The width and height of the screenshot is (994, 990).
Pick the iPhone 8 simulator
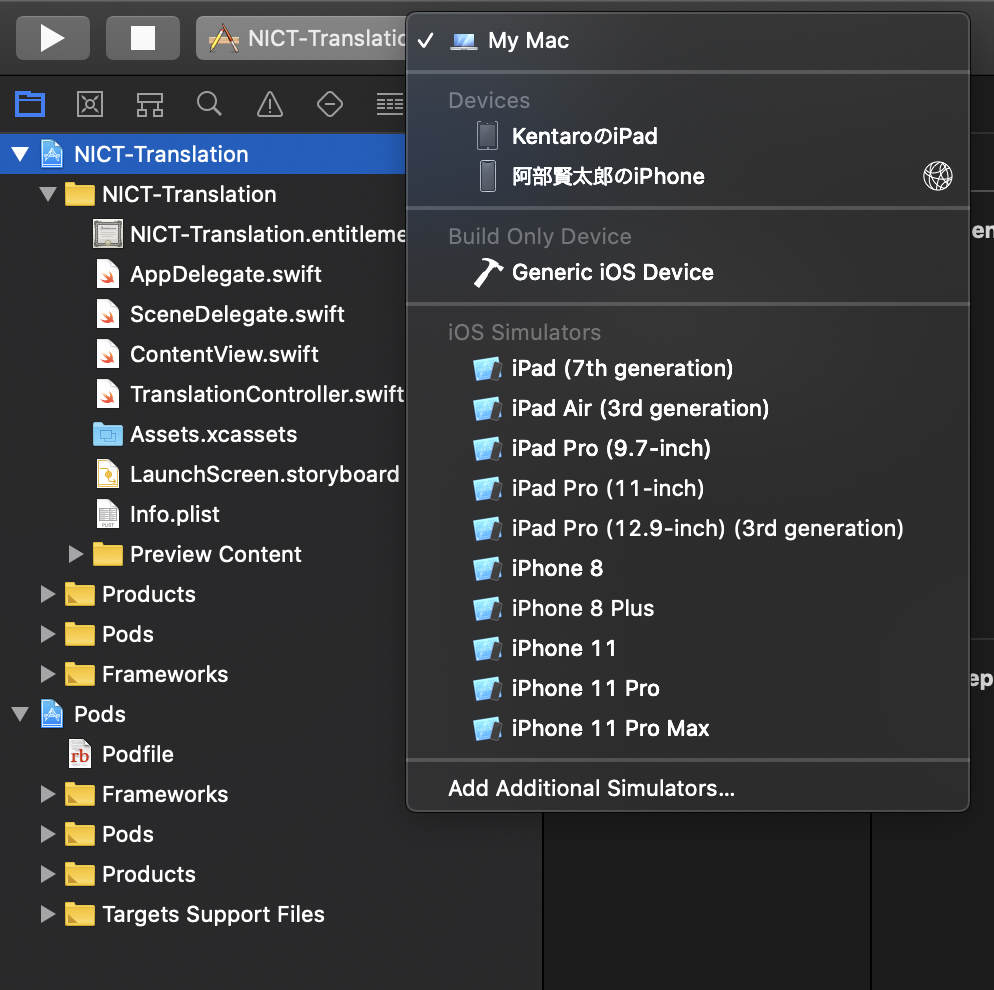[688, 568]
